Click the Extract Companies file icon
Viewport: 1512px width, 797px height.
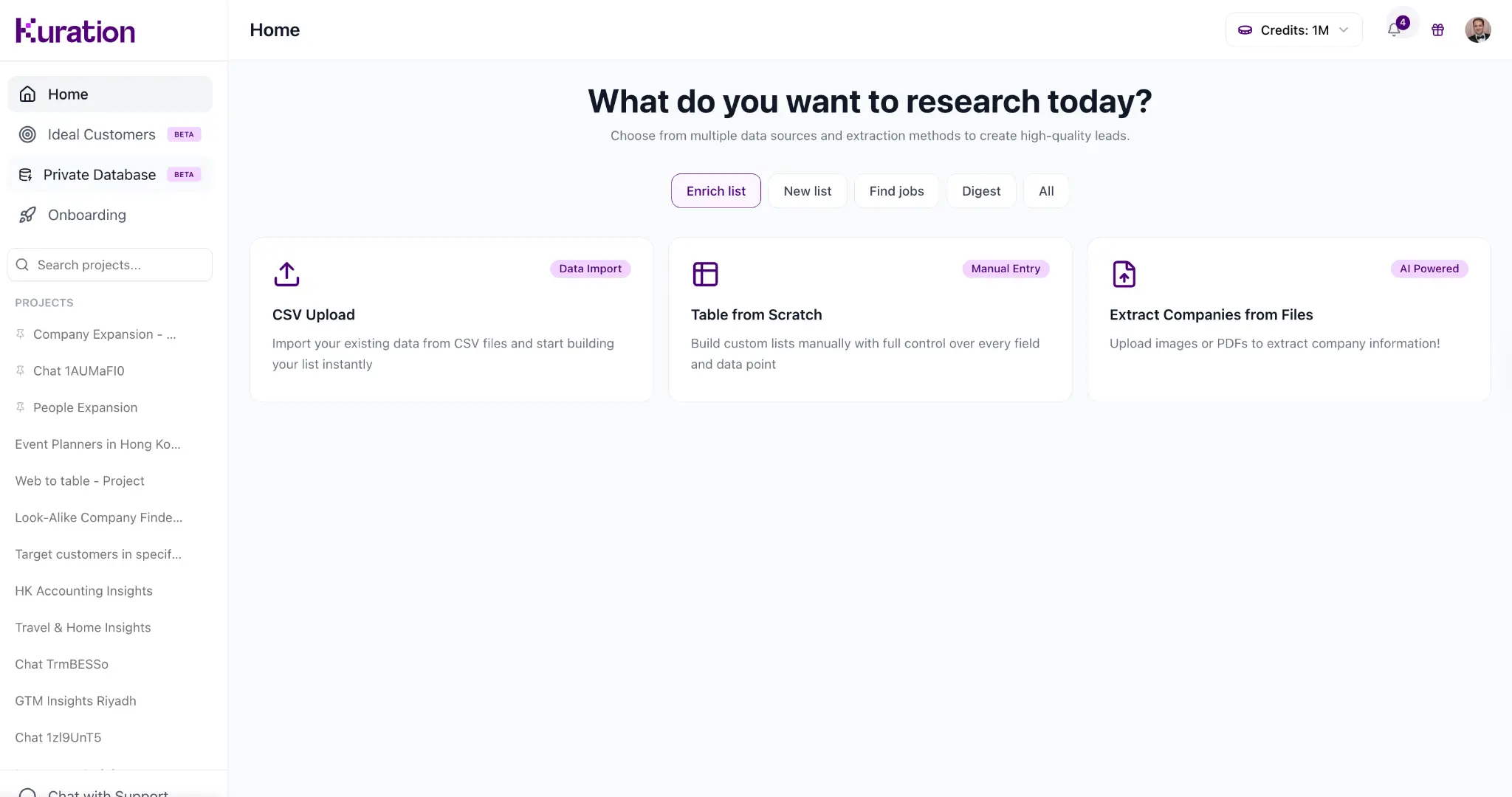1124,274
